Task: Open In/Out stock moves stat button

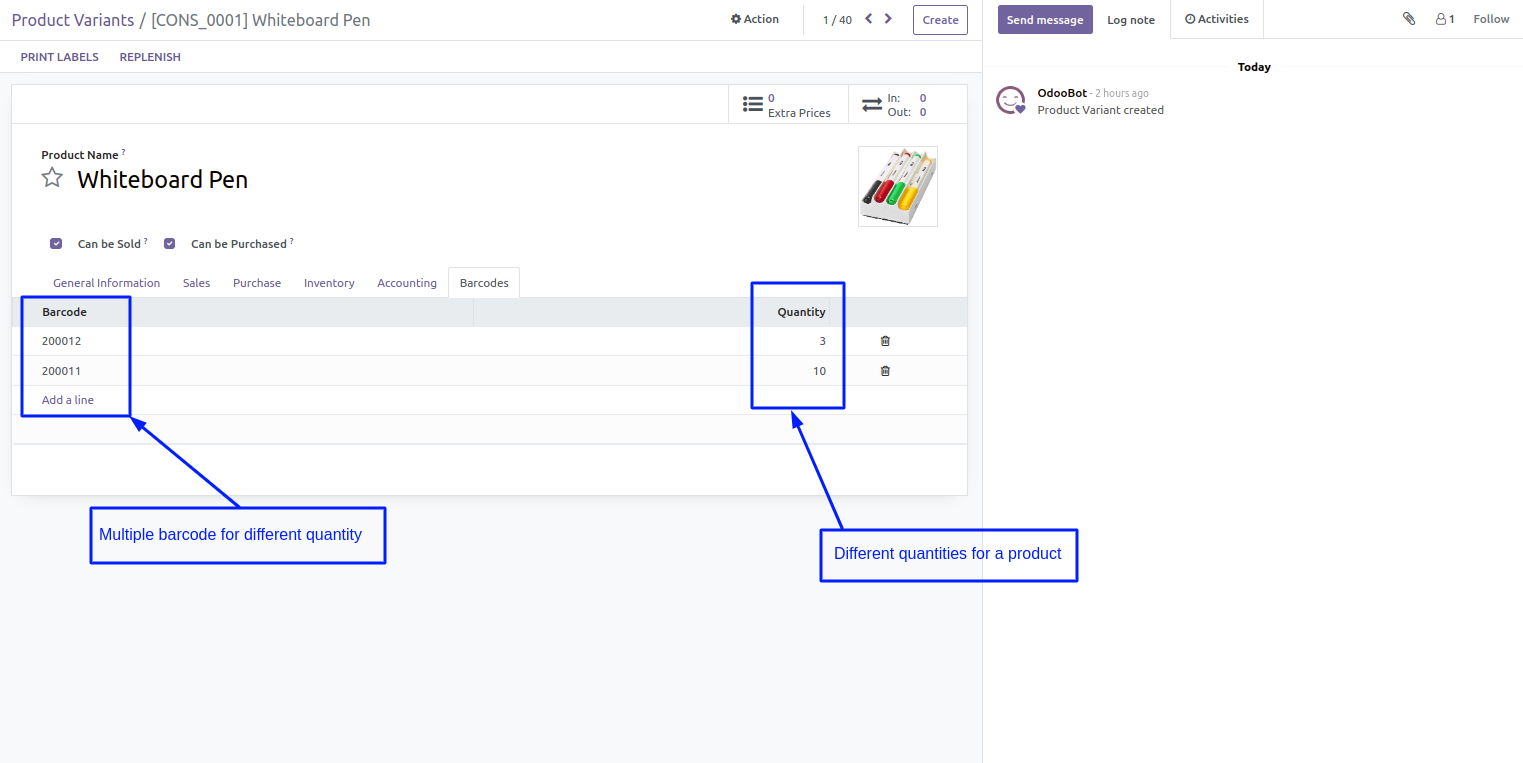Action: click(907, 105)
